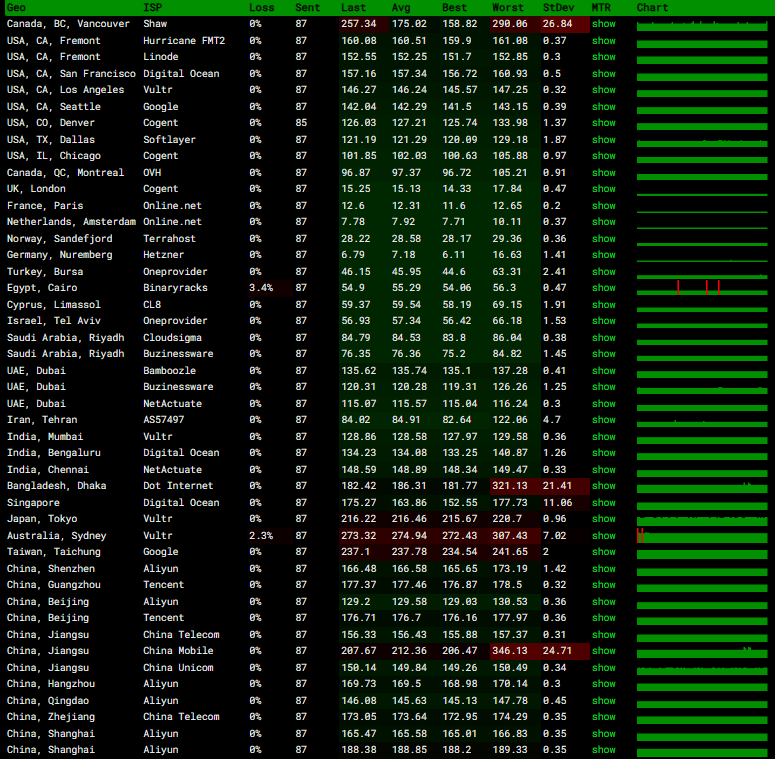Viewport: 775px width, 759px height.
Task: Open show link for Dubai NetActuate
Action: pos(603,404)
